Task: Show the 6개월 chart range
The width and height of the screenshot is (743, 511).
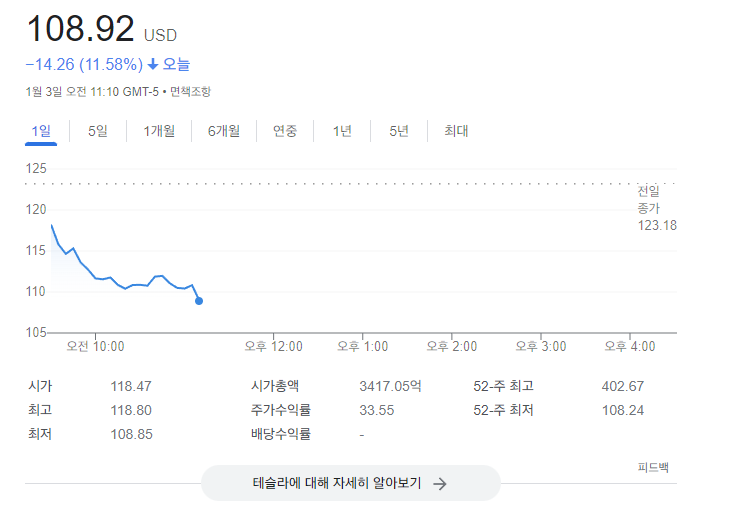Action: coord(224,131)
